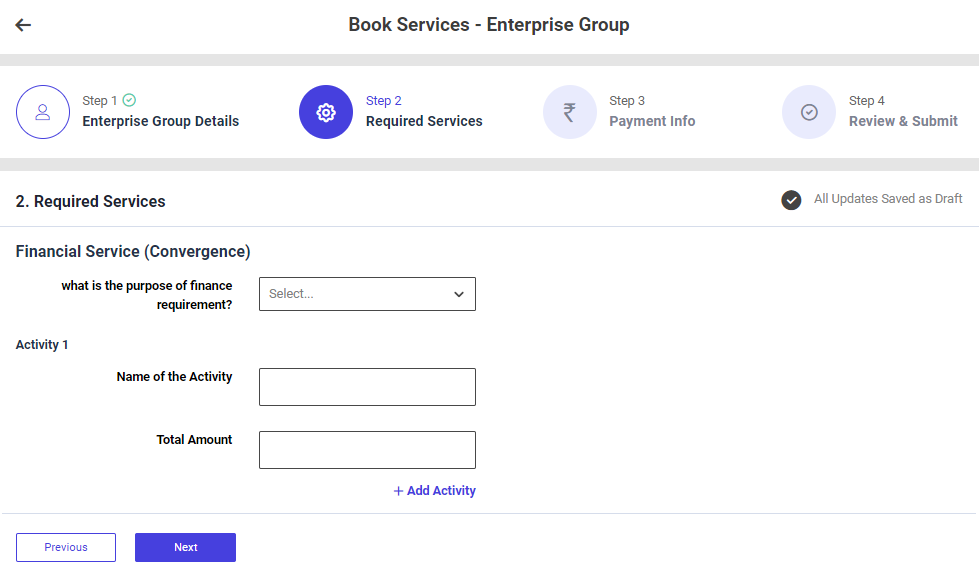Switch to the Payment Info step
Viewport: 979px width, 570px height.
coord(652,121)
